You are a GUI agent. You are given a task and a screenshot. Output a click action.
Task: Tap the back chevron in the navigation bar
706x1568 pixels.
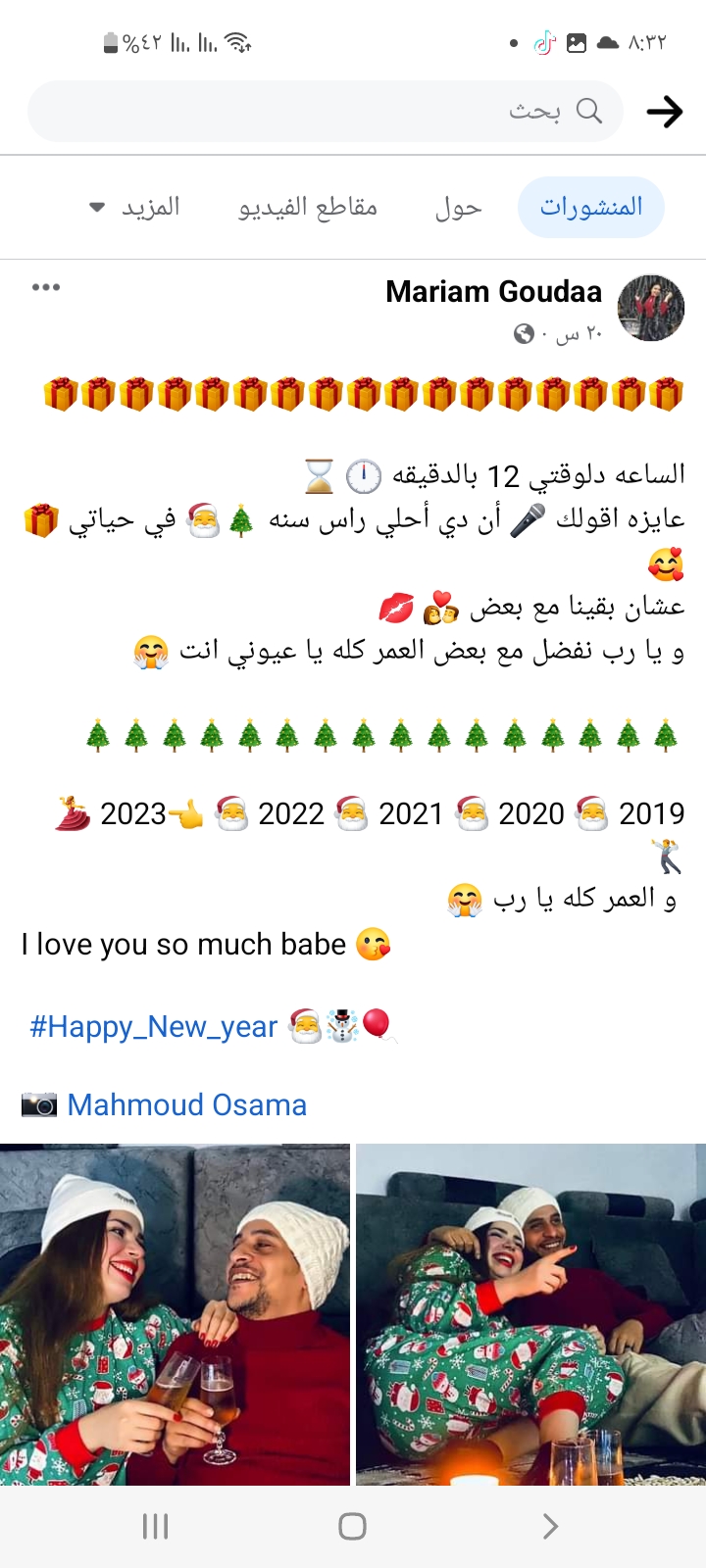point(549,1525)
